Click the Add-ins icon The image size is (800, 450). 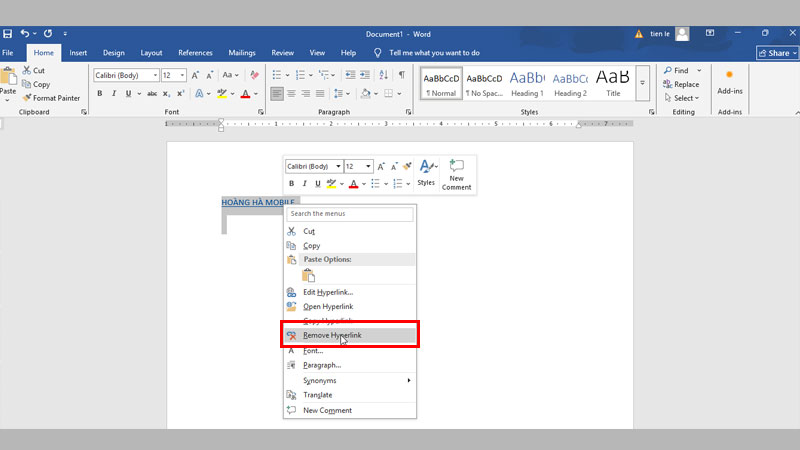pyautogui.click(x=729, y=75)
